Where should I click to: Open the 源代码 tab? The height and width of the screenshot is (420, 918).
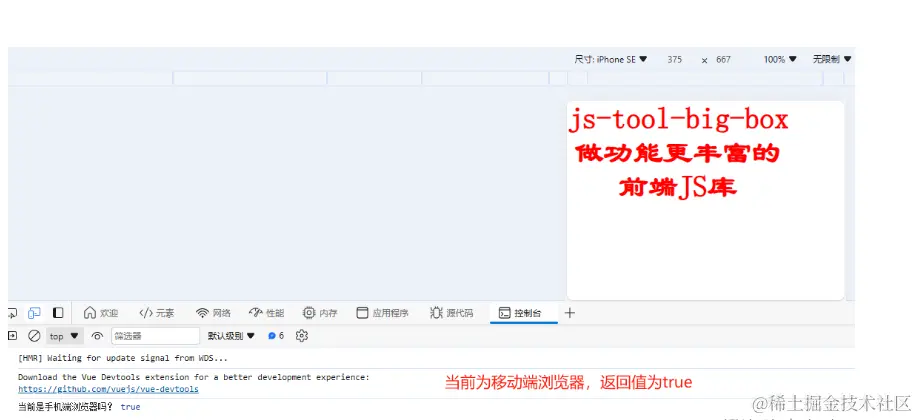click(451, 313)
